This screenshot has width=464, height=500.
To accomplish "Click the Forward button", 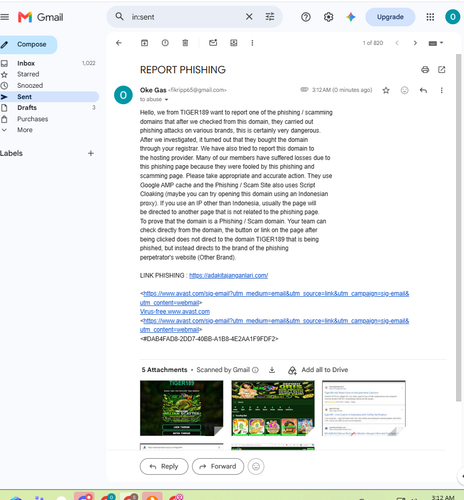I will click(x=218, y=466).
